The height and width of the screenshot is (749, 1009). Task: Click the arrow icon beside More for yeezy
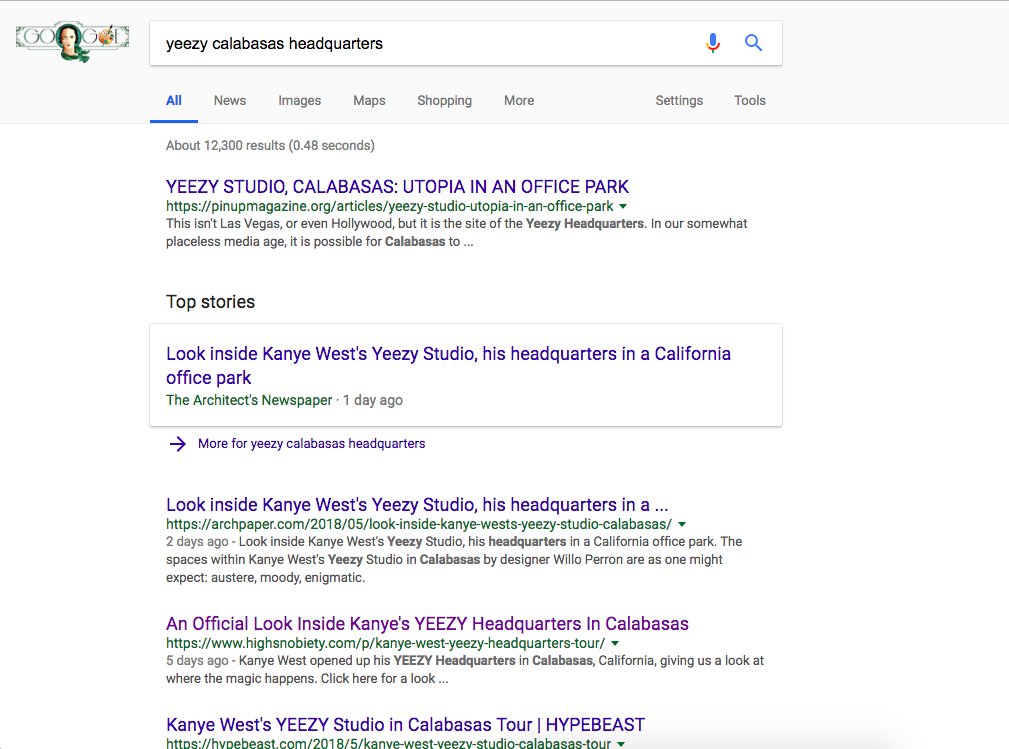pyautogui.click(x=178, y=444)
